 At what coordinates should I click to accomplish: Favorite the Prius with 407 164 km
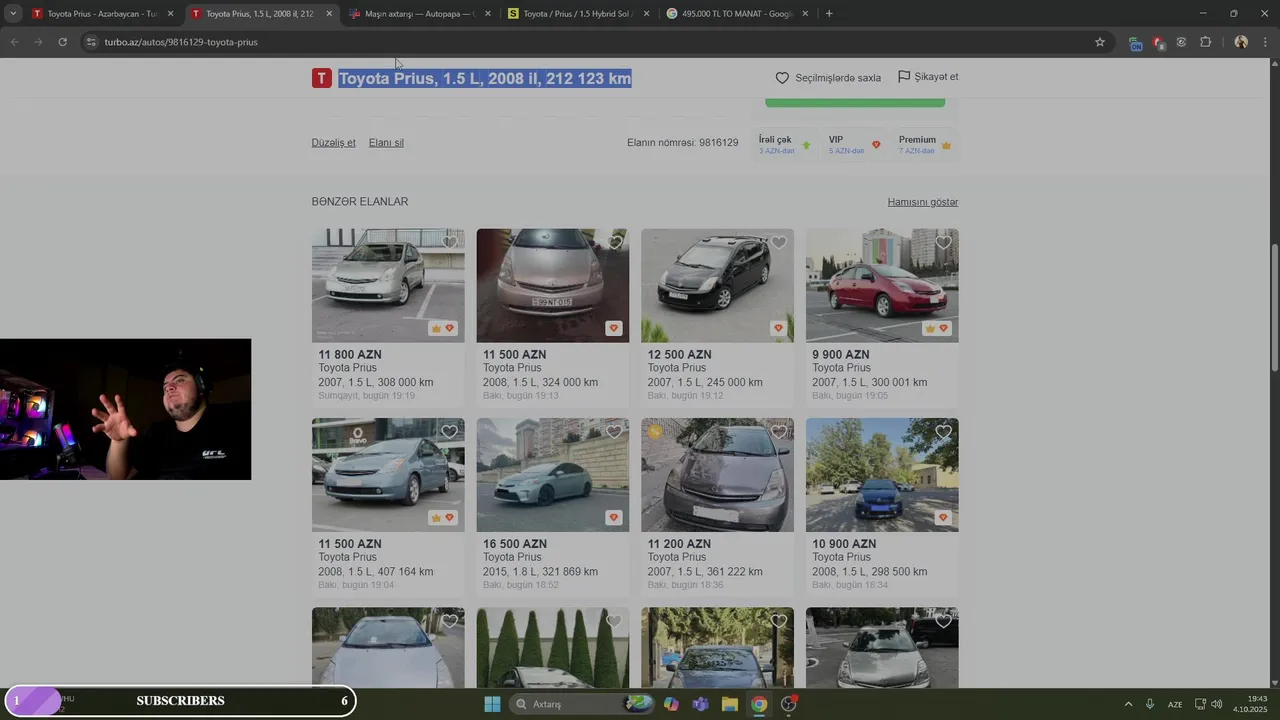[450, 432]
